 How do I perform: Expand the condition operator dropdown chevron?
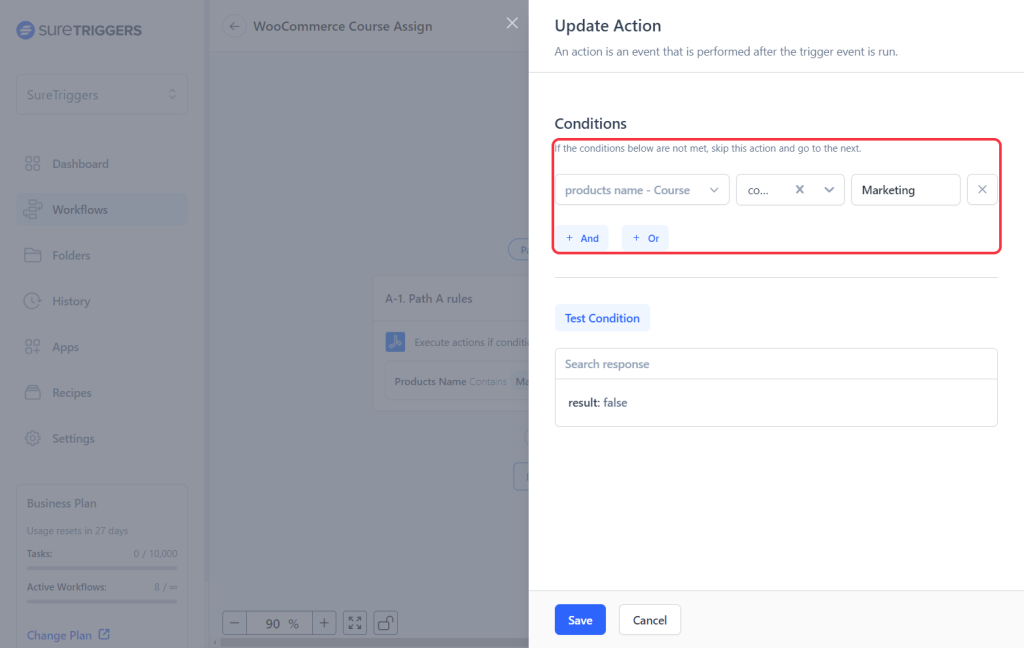[829, 190]
